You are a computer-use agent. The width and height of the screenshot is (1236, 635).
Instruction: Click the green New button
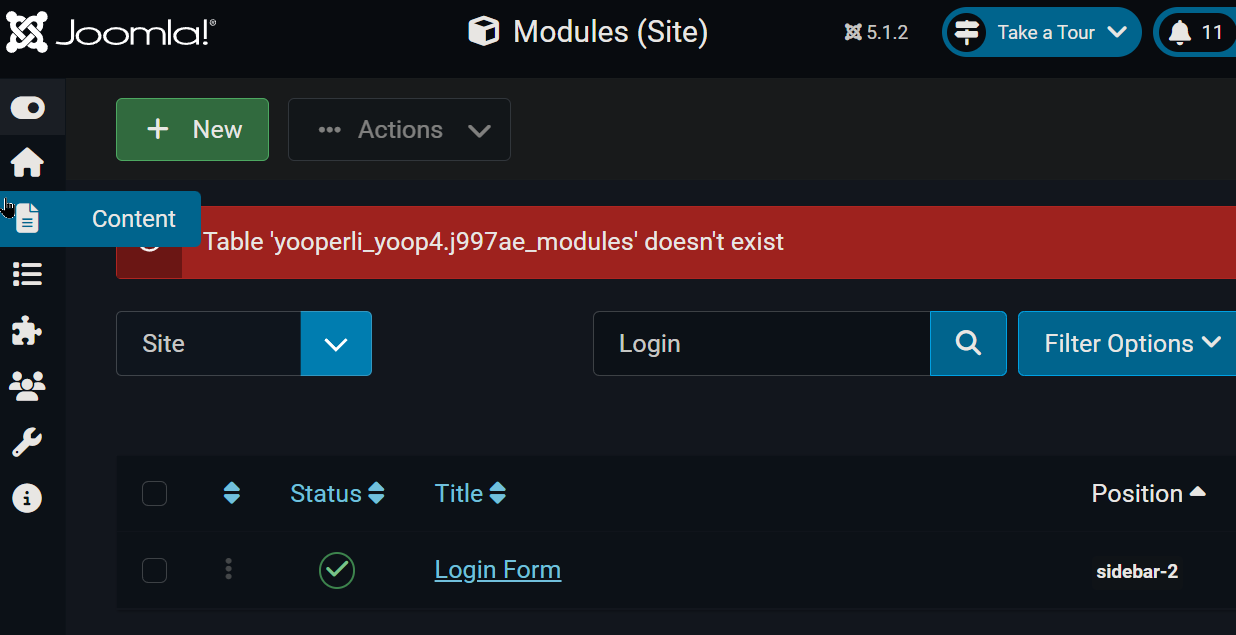[192, 130]
